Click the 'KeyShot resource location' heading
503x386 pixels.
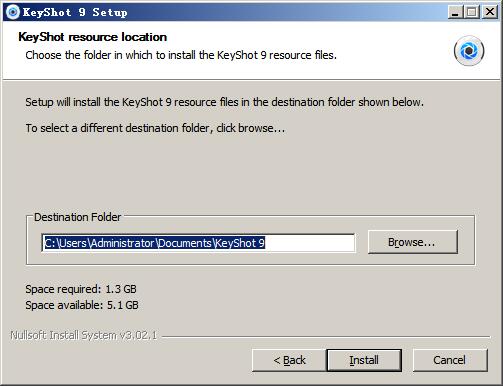click(x=93, y=37)
